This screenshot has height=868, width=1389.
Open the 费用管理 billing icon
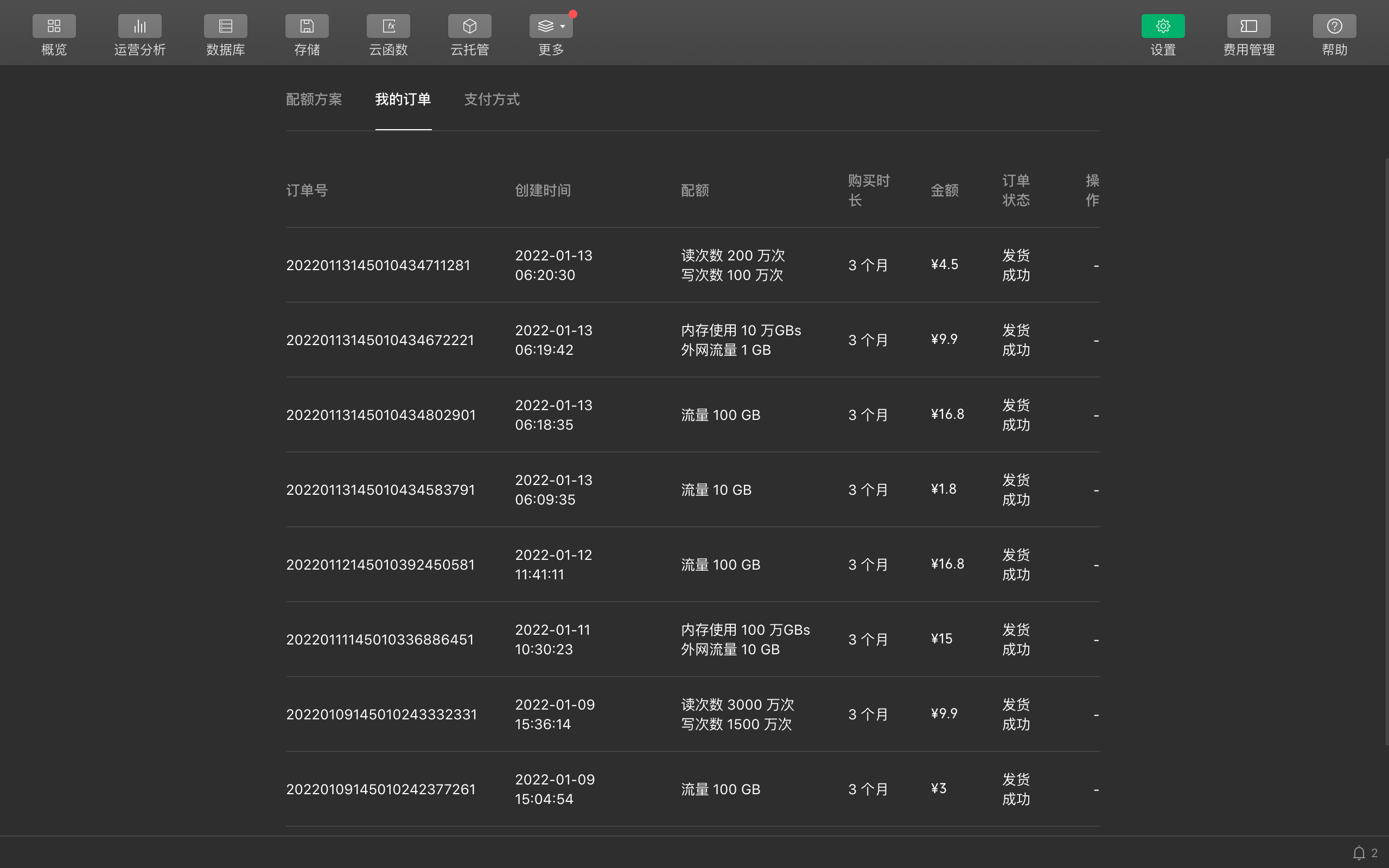(x=1248, y=27)
